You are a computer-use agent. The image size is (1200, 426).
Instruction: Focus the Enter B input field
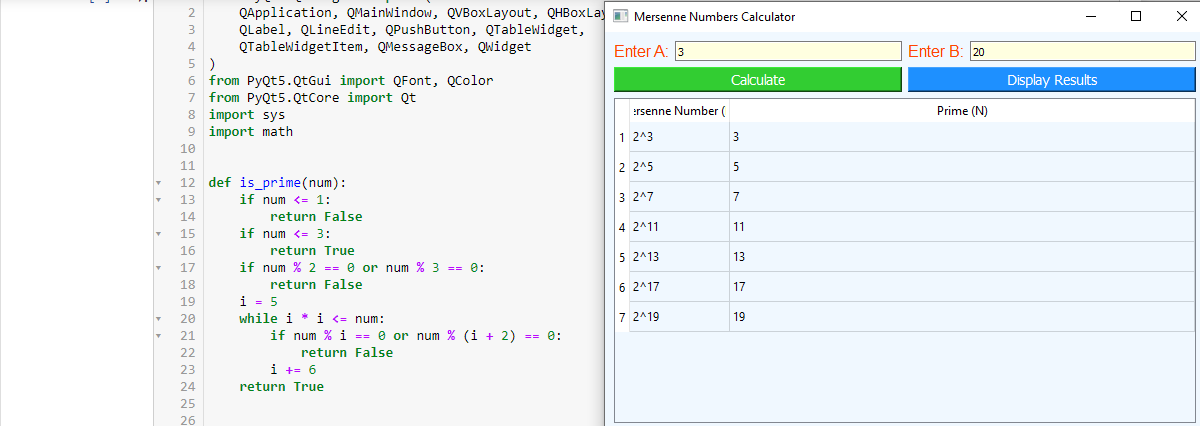(1081, 52)
